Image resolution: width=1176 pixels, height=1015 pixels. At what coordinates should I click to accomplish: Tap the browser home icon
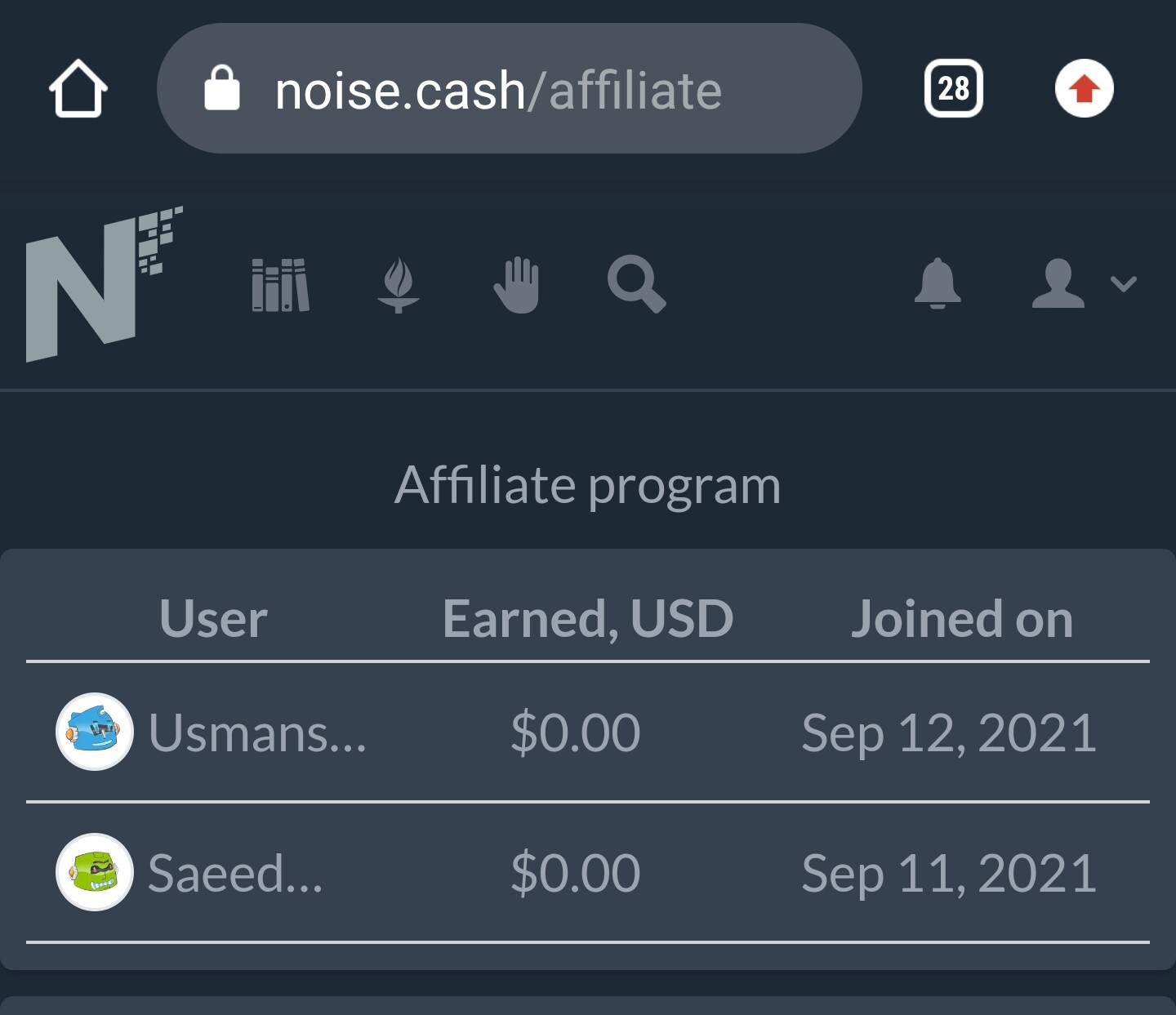coord(78,88)
